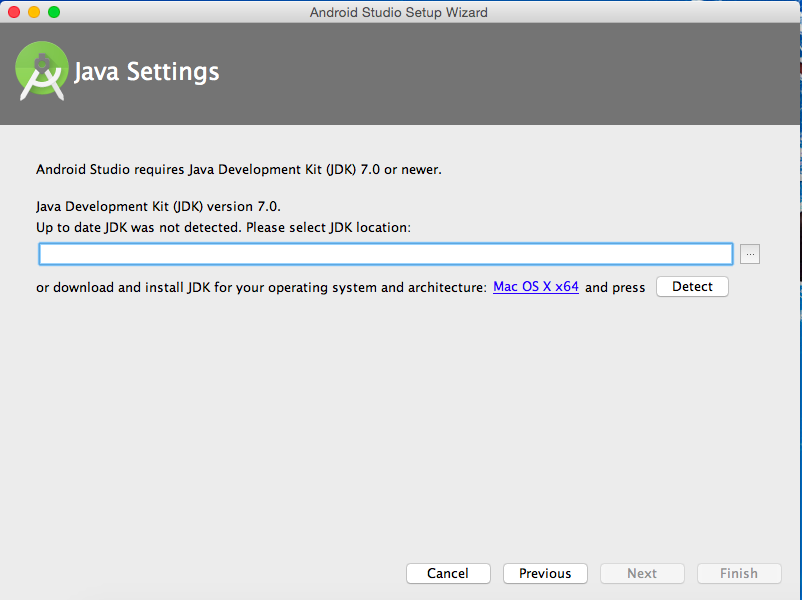
Task: Click the 'Java Development Kit (JDK) version 7.0.' text
Action: 158,206
